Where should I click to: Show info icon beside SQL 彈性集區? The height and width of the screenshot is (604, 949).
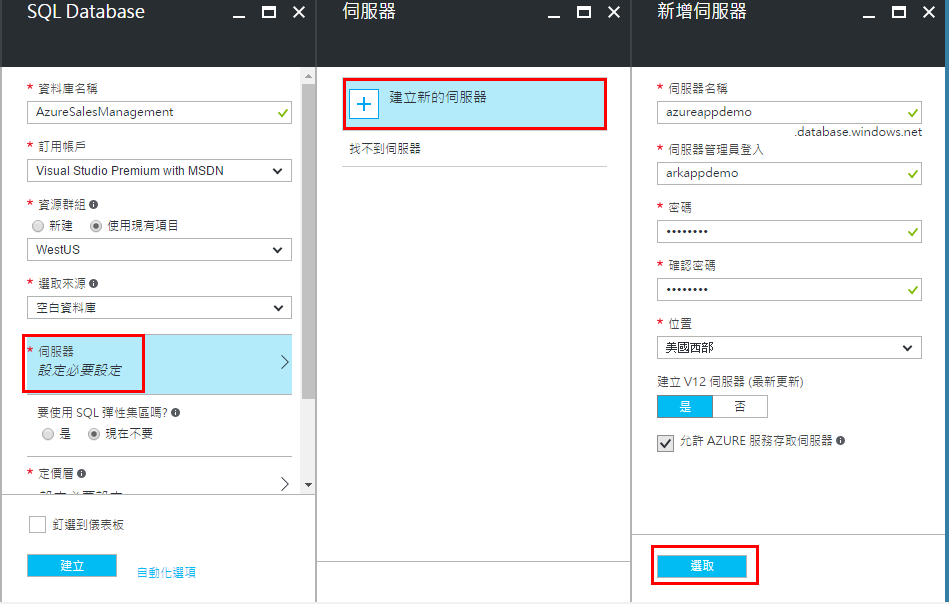click(176, 413)
